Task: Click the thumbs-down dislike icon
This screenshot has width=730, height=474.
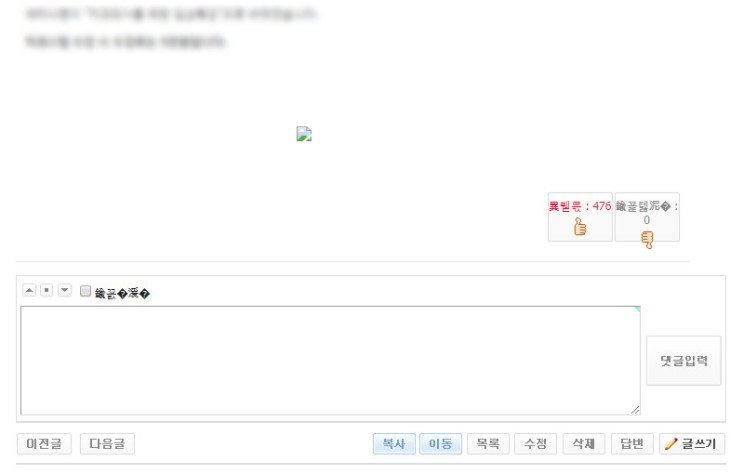Action: click(x=647, y=240)
